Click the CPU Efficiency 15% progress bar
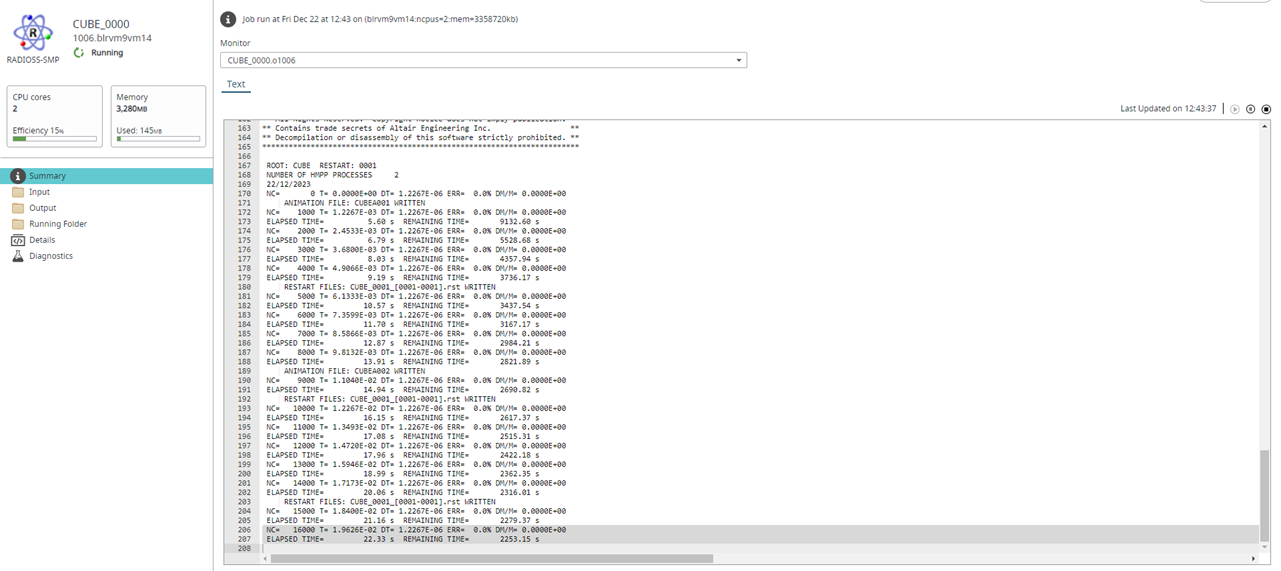The width and height of the screenshot is (1281, 571). [54, 139]
